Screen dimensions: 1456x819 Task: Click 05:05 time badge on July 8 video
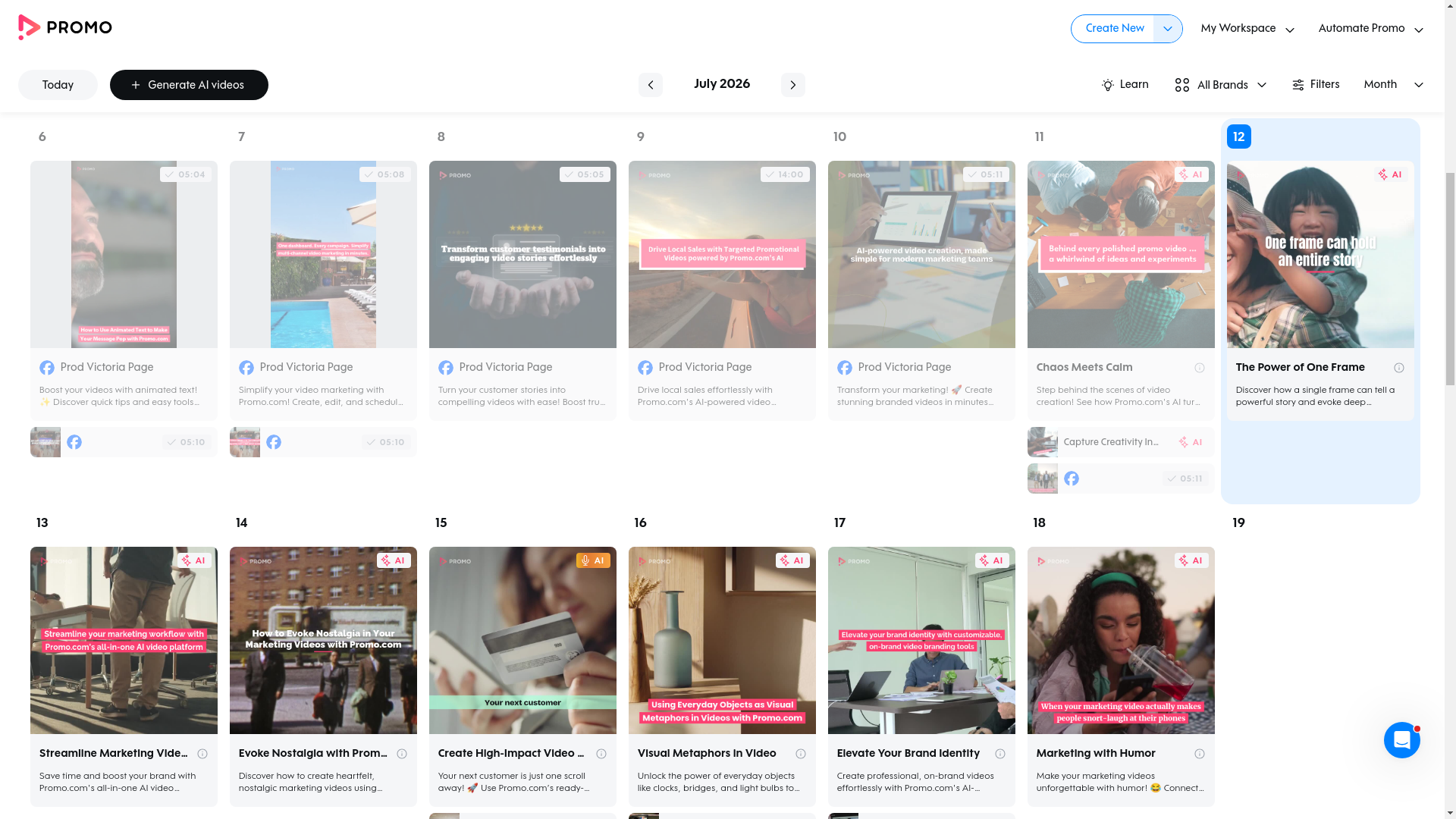pos(585,174)
